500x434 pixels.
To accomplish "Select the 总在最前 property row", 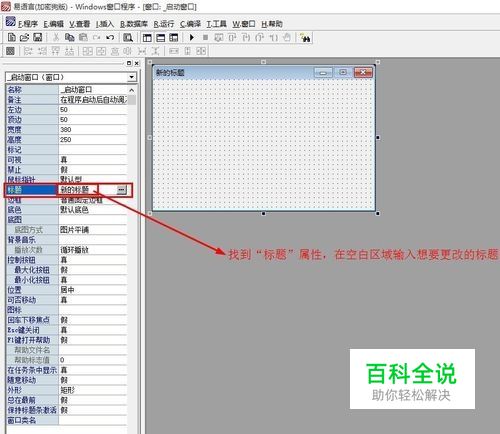I will 66,400.
